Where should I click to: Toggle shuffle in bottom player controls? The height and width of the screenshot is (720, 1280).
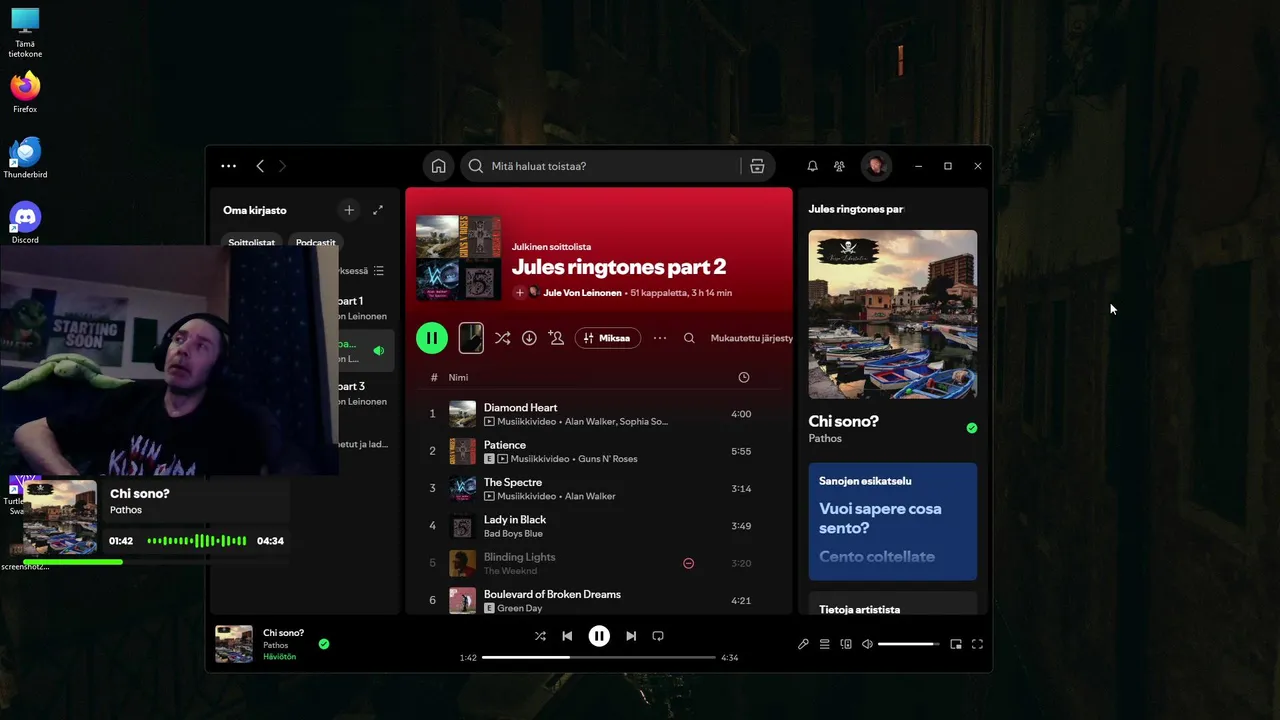(540, 636)
